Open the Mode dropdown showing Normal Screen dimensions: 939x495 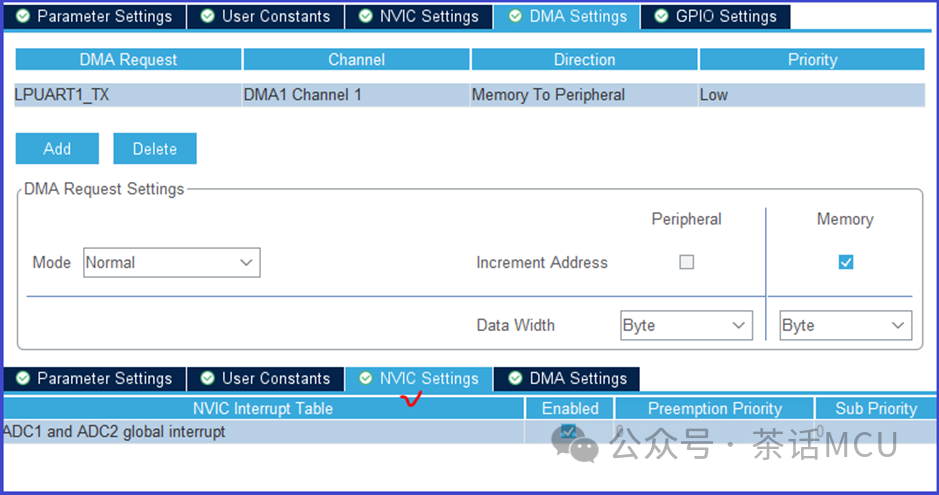(172, 263)
